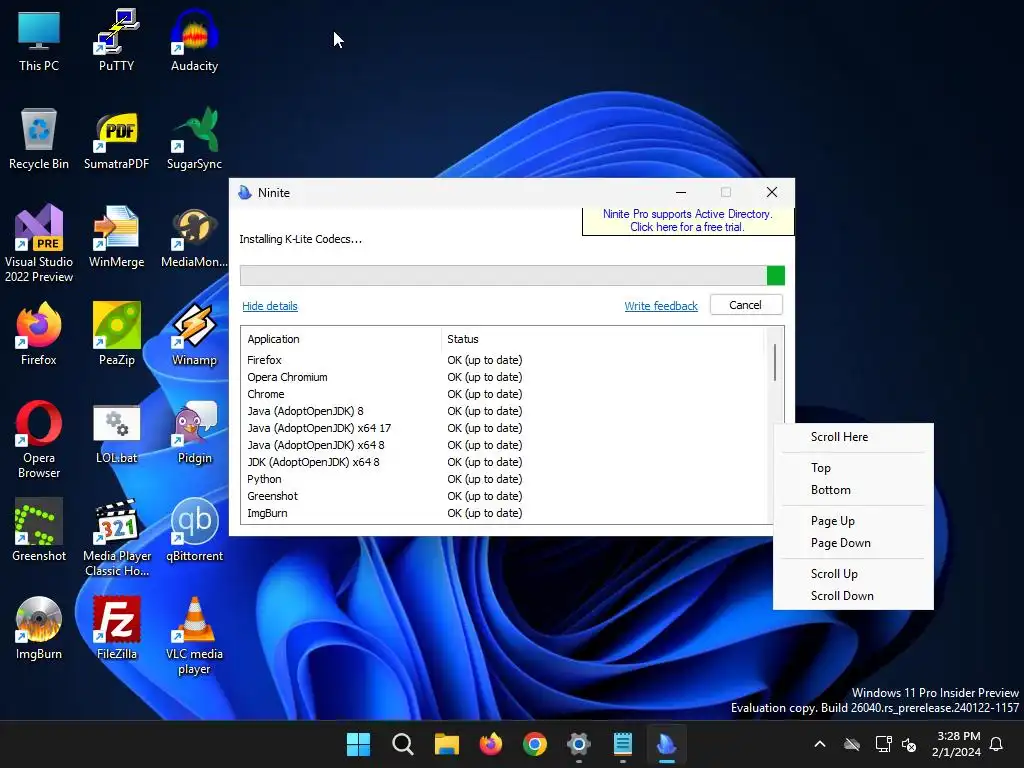
Task: Click the Status column header
Action: point(602,339)
